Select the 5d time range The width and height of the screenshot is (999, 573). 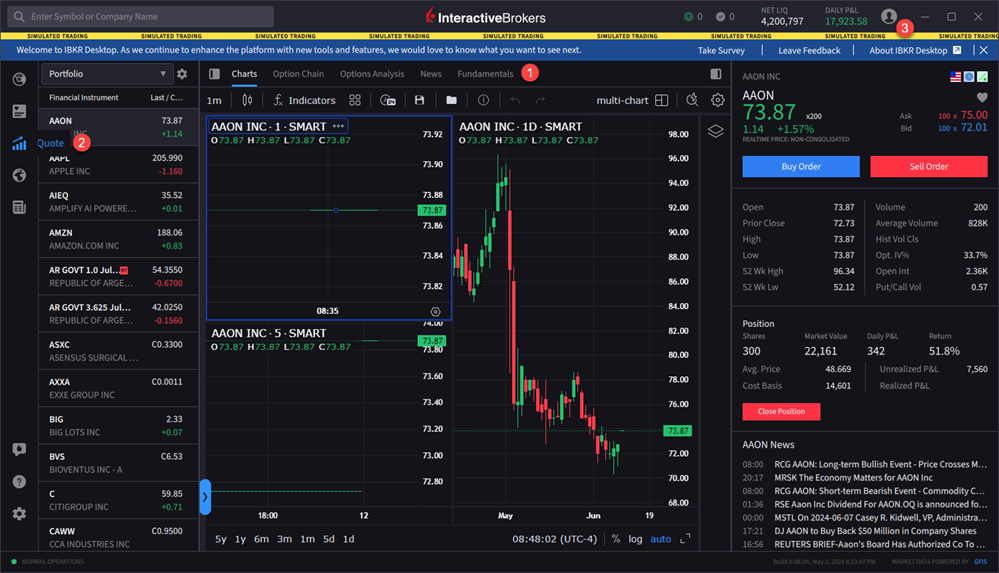coord(329,539)
